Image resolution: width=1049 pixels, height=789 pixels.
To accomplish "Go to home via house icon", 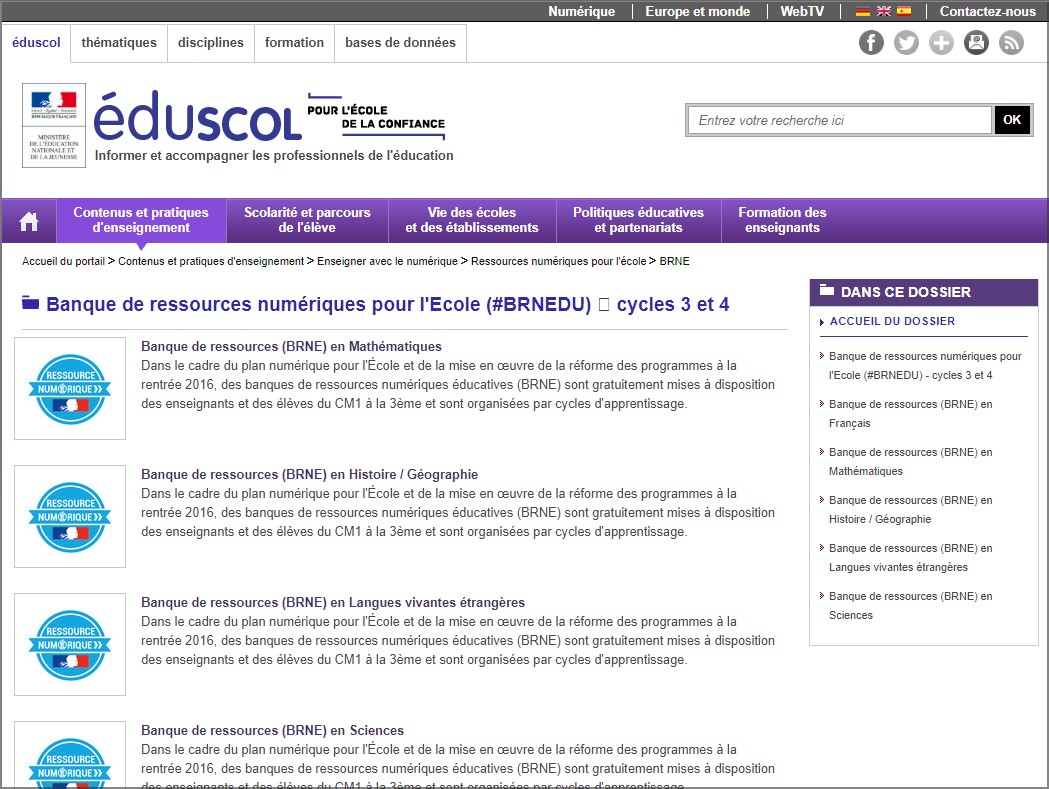I will [29, 221].
